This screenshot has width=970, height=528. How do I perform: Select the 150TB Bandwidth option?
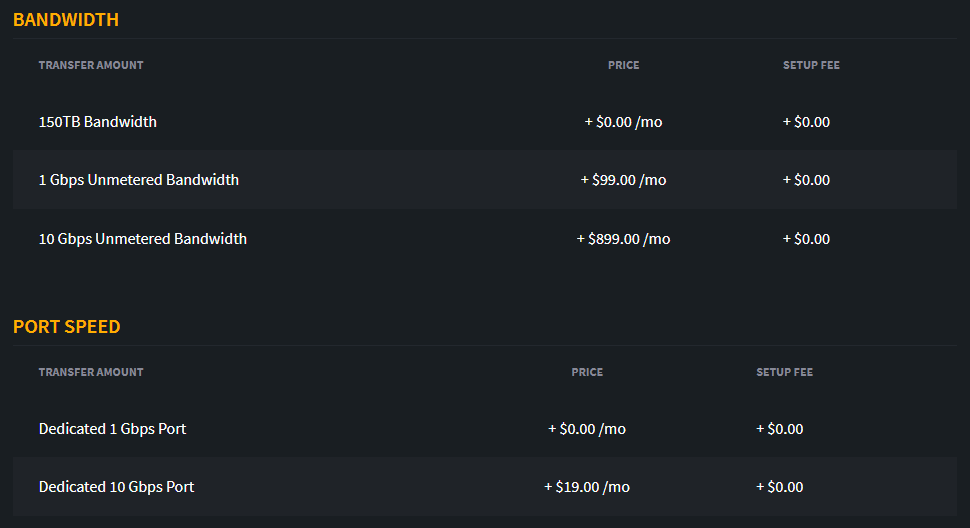click(484, 122)
